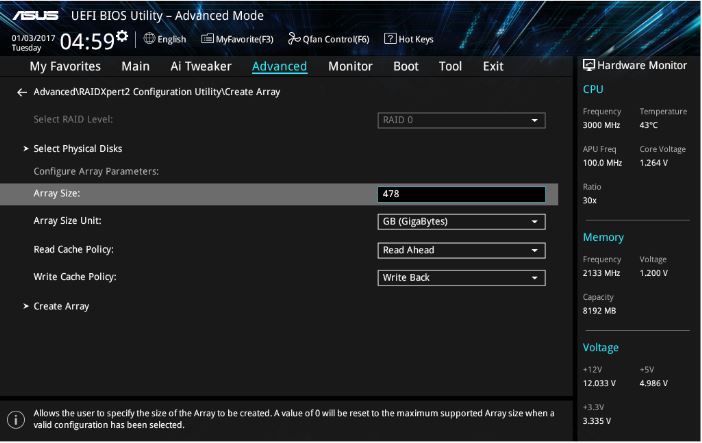Click the settings gear beside the clock
Screen dimensions: 702x443
(122, 36)
